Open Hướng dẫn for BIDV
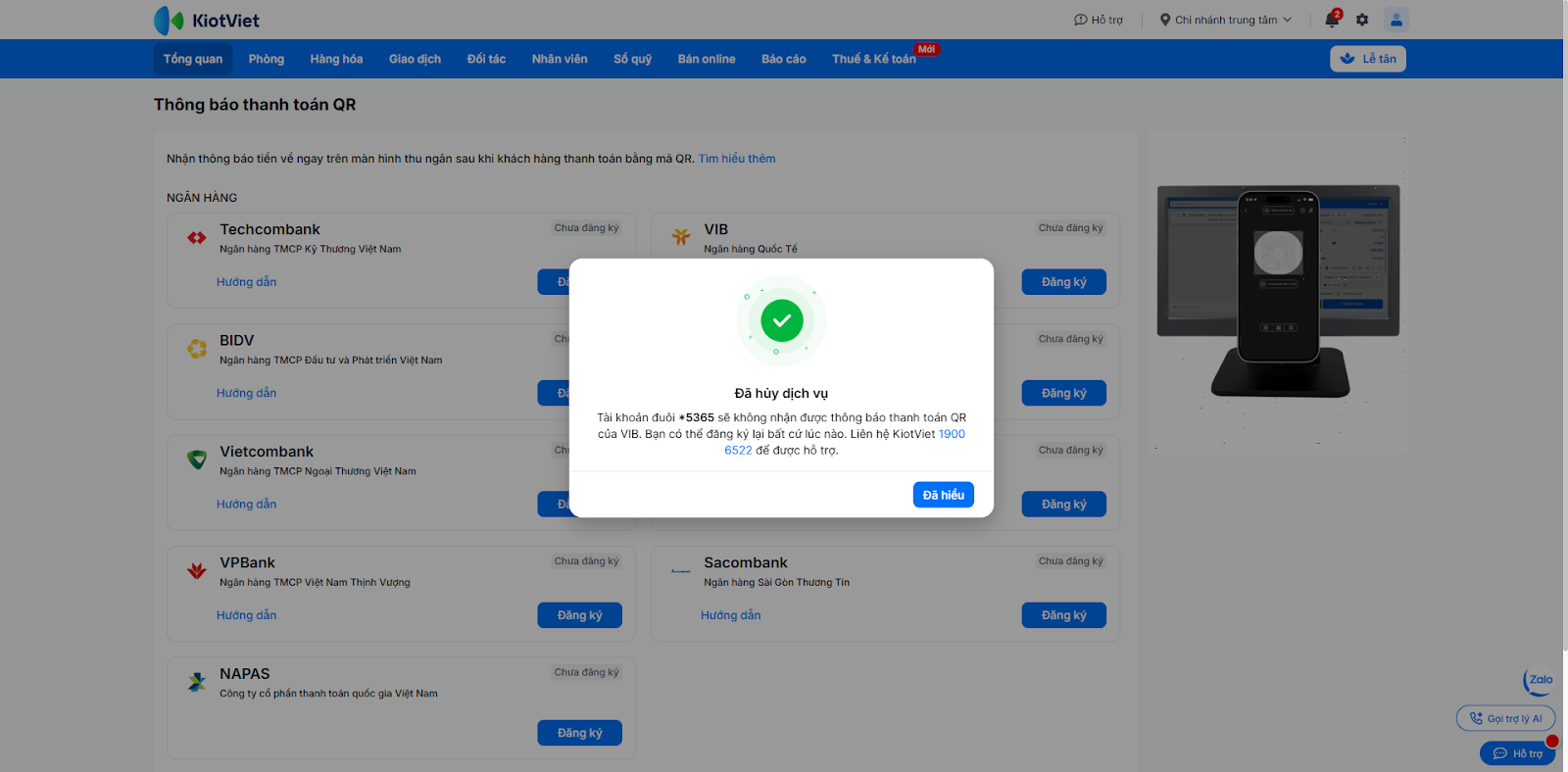The width and height of the screenshot is (1568, 772). coord(247,393)
